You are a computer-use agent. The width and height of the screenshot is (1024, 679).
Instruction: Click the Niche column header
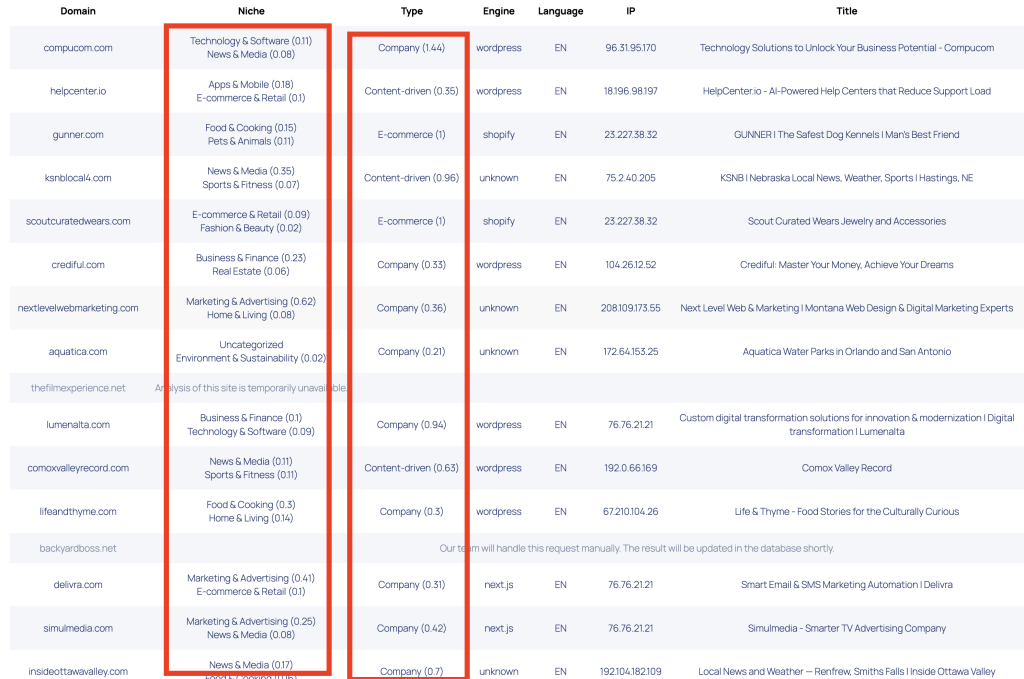pyautogui.click(x=251, y=11)
